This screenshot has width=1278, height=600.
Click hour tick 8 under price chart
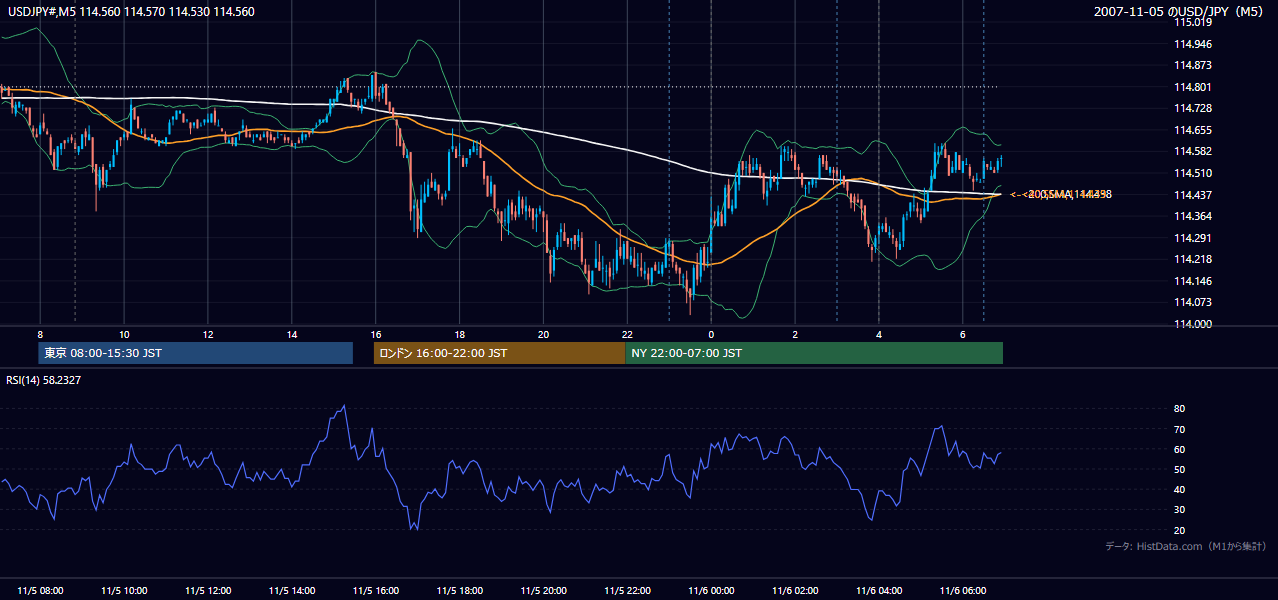40,334
